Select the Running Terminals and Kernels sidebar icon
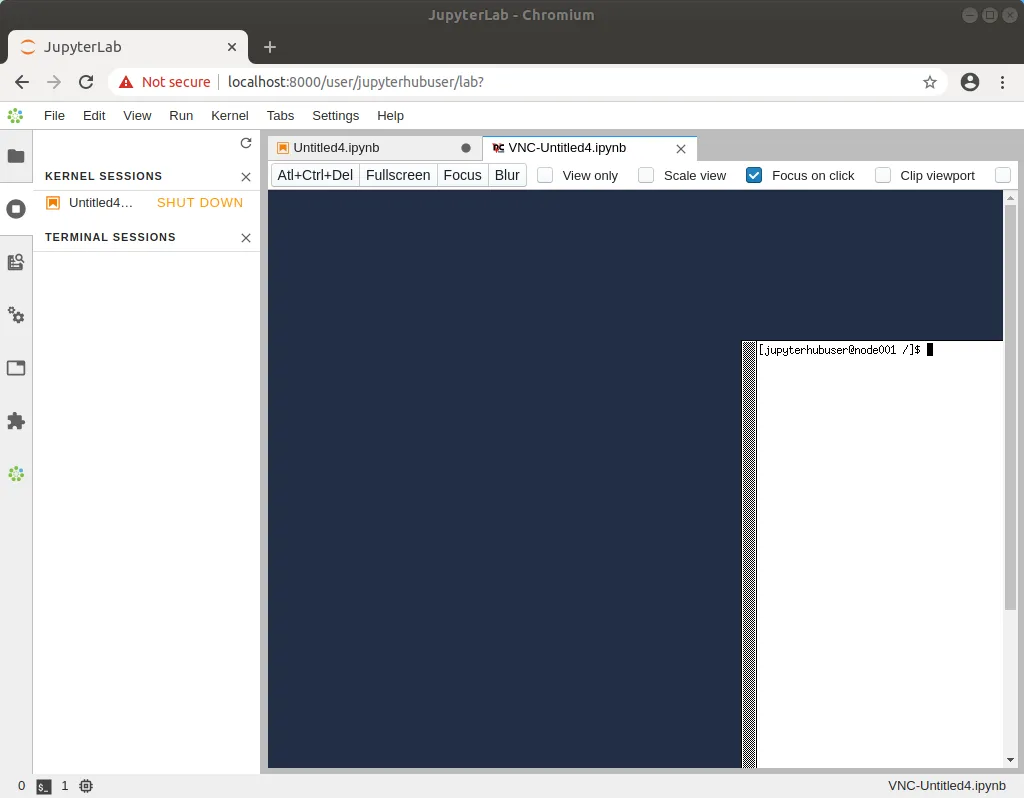This screenshot has height=798, width=1024. pos(16,209)
